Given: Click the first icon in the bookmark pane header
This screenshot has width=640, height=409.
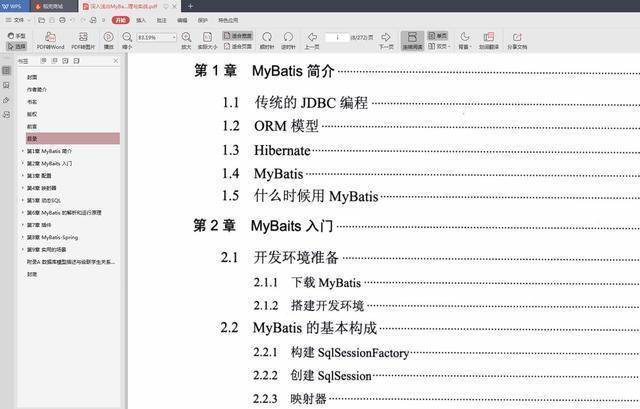Looking at the screenshot, I should [43, 61].
